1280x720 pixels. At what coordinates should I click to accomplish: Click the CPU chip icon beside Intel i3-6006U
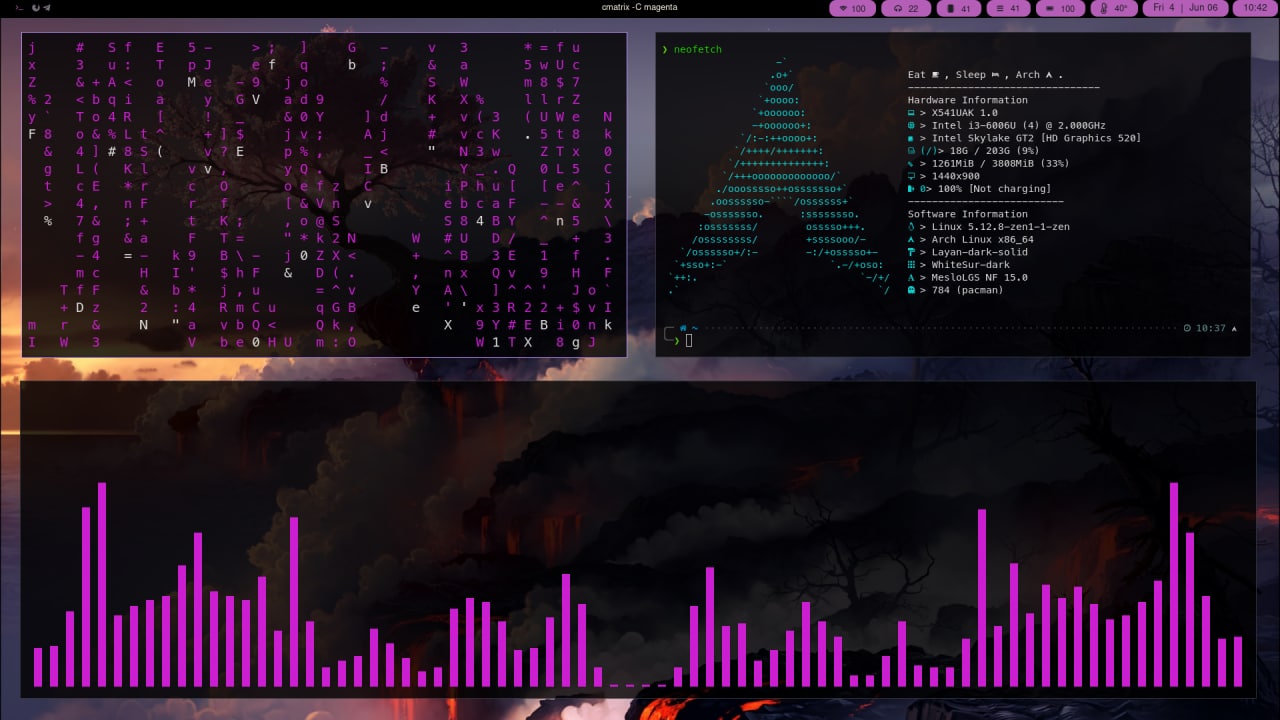912,126
